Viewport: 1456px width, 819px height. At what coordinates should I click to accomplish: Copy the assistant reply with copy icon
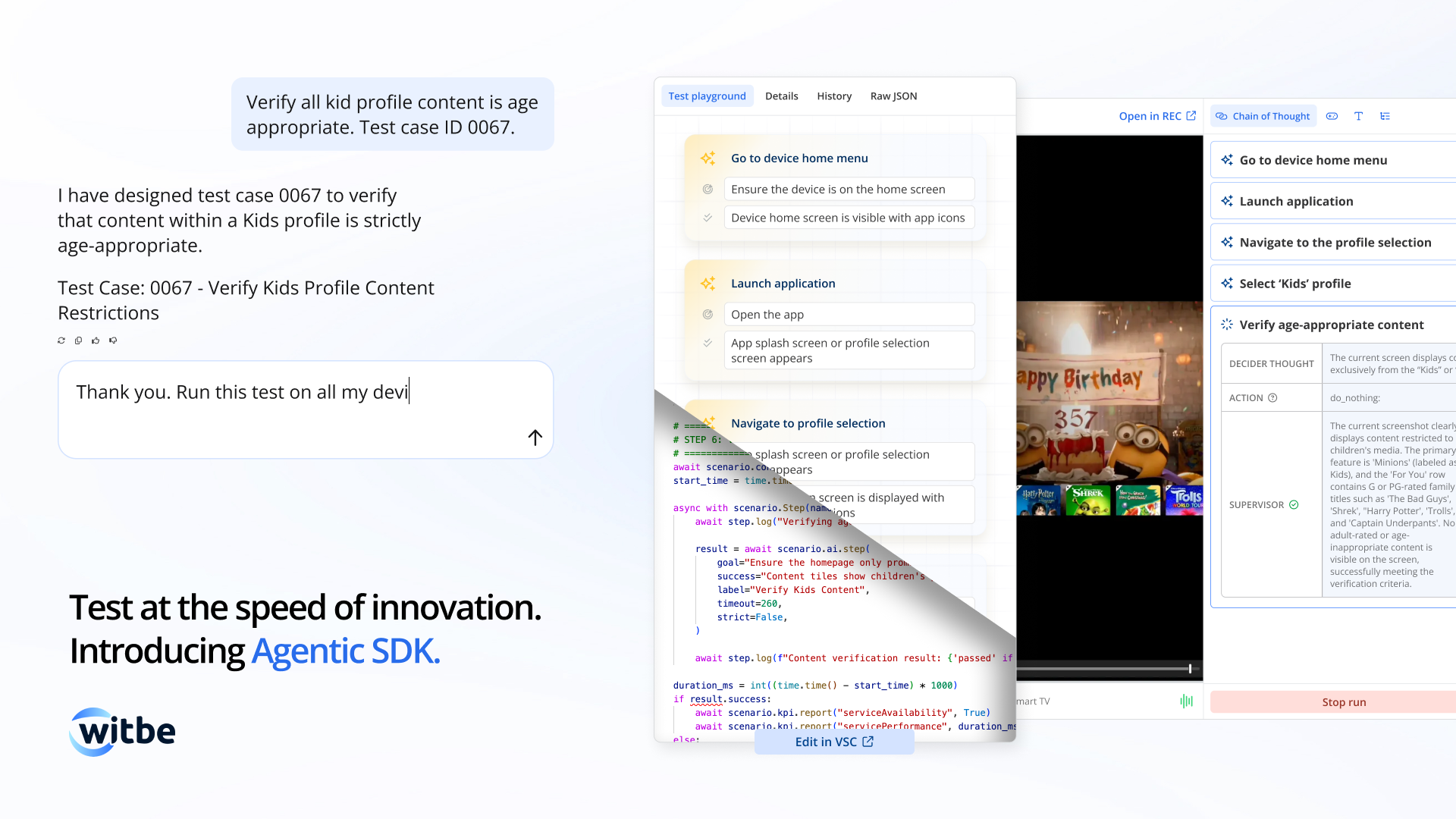pyautogui.click(x=78, y=340)
